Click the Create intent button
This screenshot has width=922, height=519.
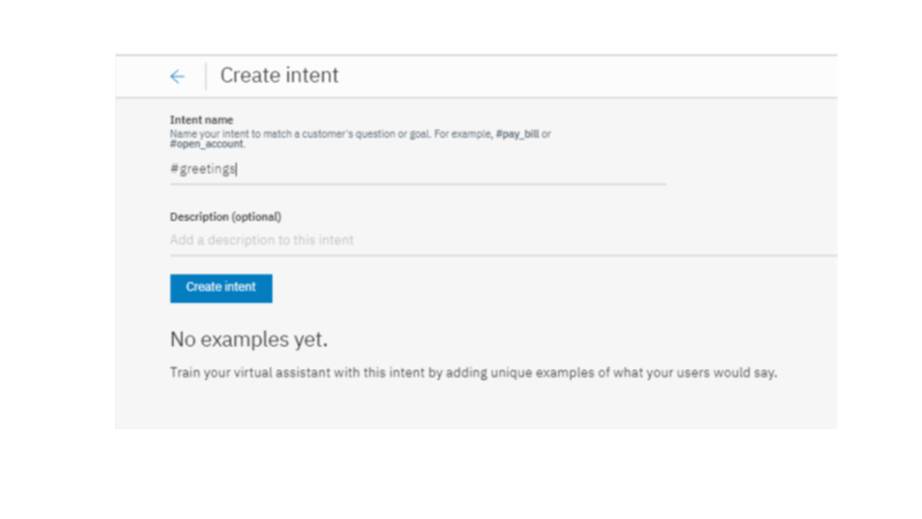click(221, 288)
